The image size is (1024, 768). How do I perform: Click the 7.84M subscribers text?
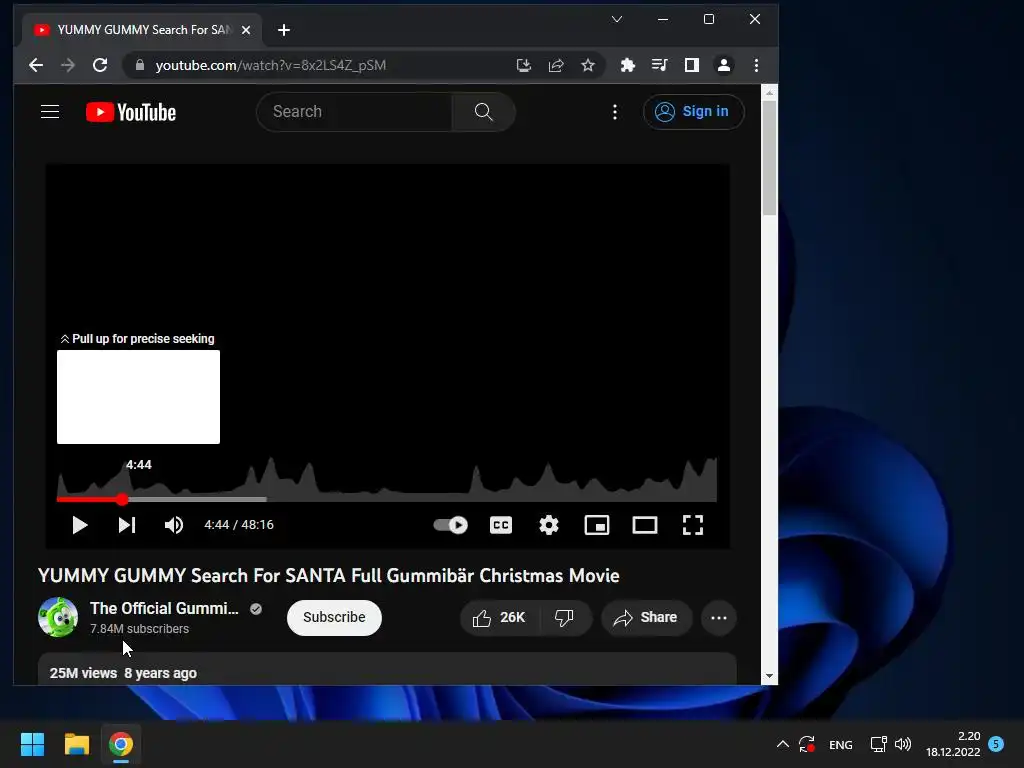click(x=140, y=629)
